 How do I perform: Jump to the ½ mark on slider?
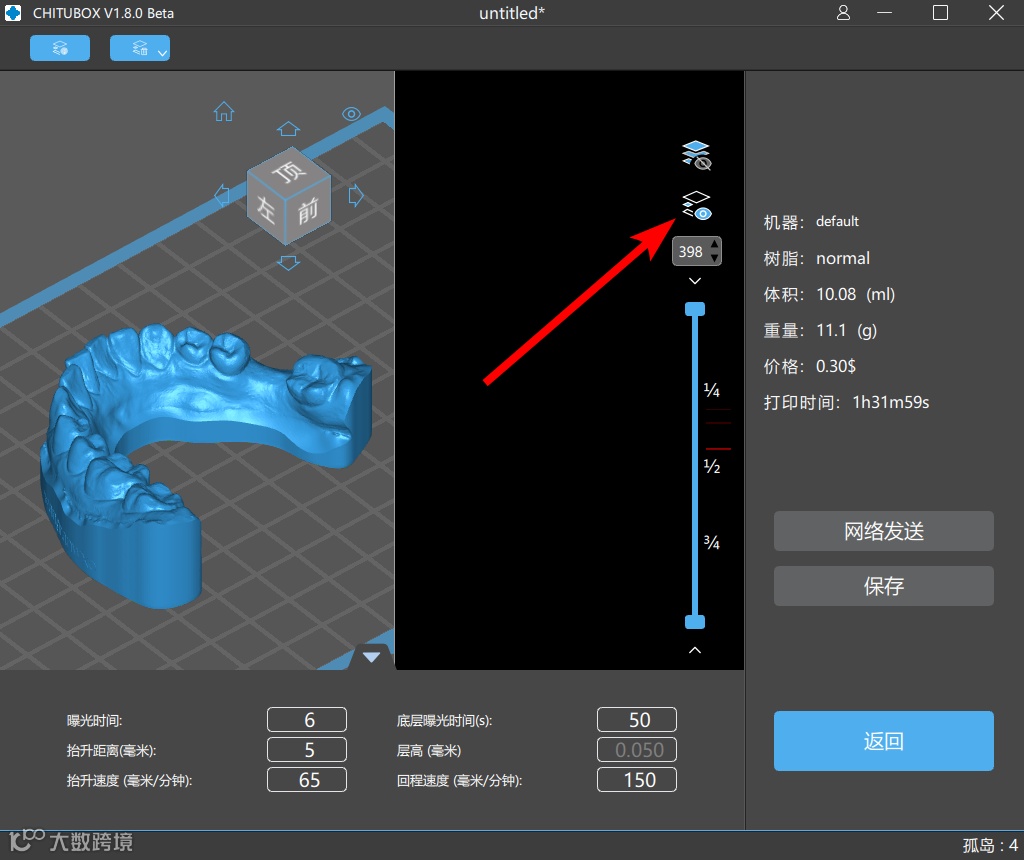pos(711,466)
